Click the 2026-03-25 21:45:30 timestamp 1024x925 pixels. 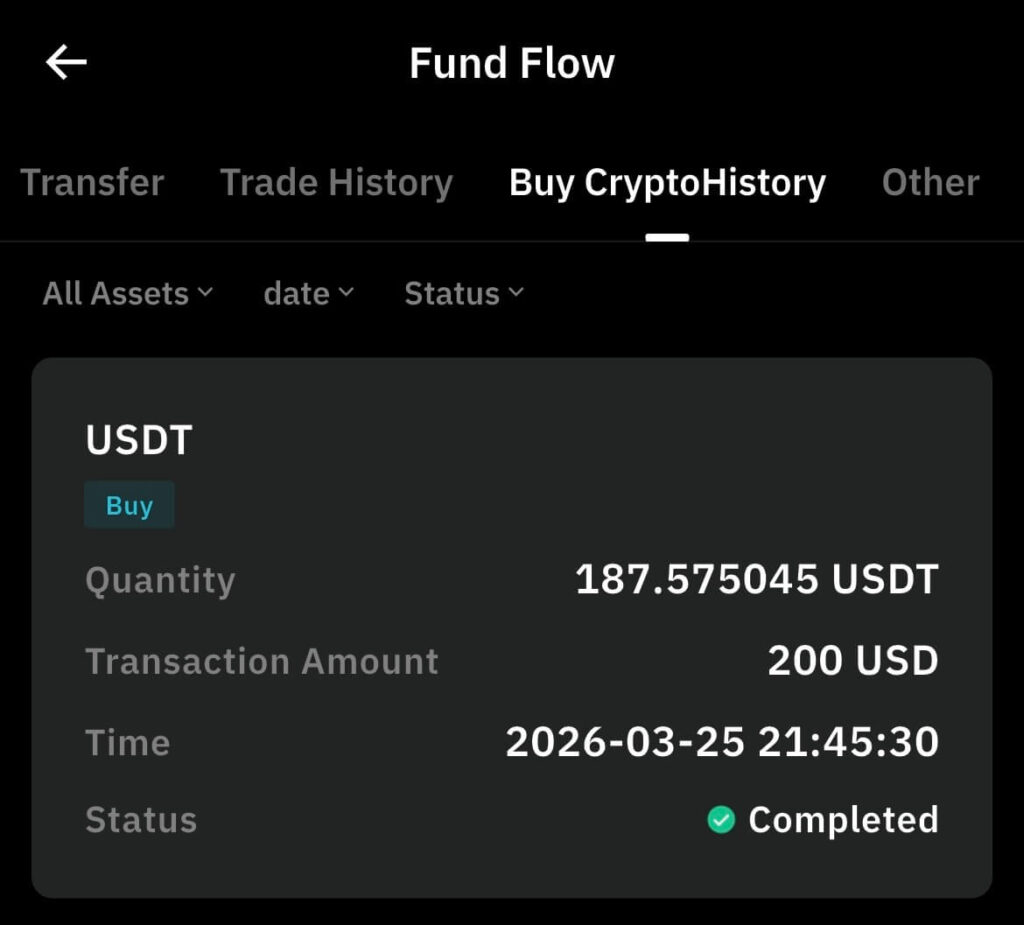(x=721, y=742)
